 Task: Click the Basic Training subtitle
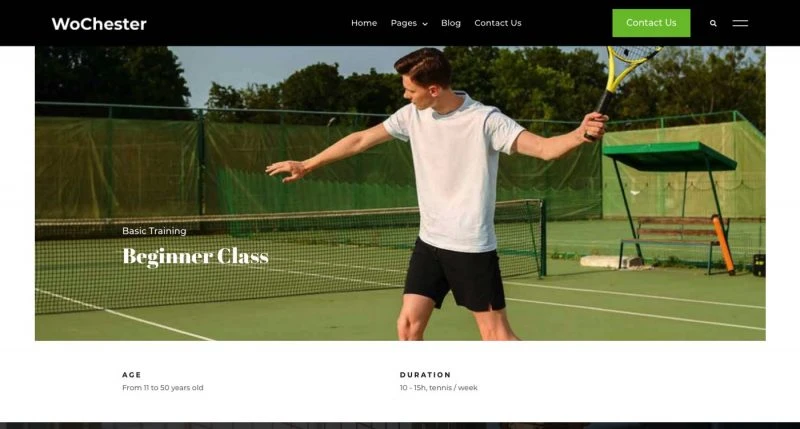click(154, 231)
